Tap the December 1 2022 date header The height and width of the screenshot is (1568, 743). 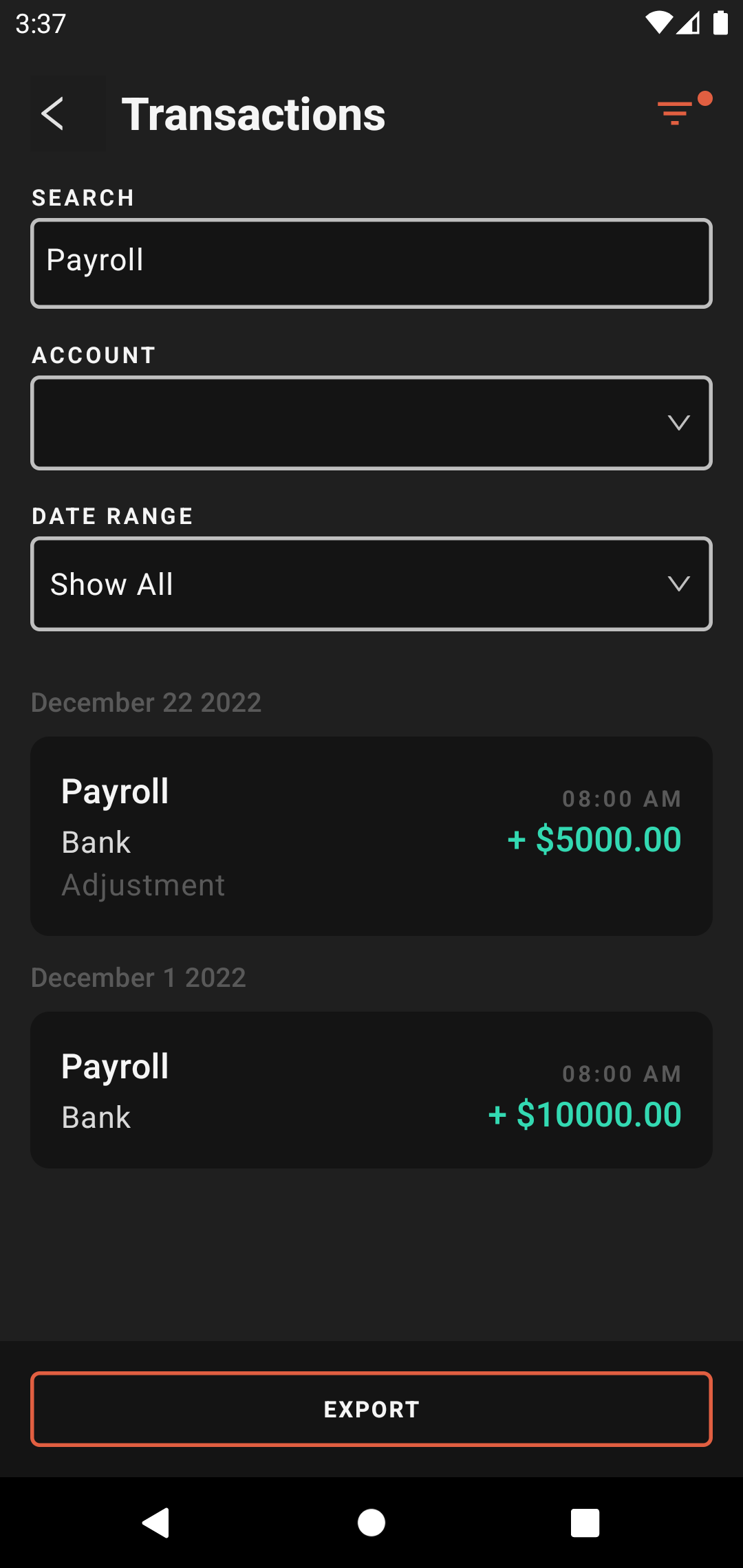tap(138, 978)
